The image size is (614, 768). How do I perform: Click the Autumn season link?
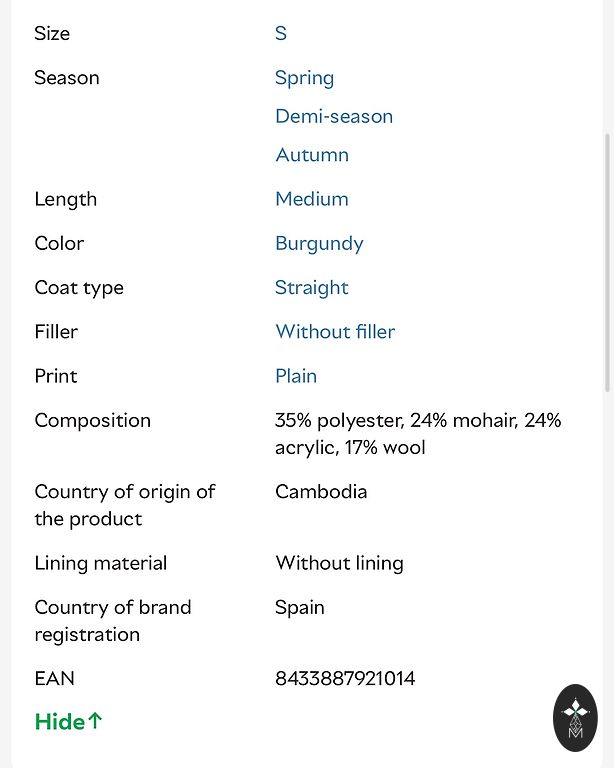(x=311, y=155)
